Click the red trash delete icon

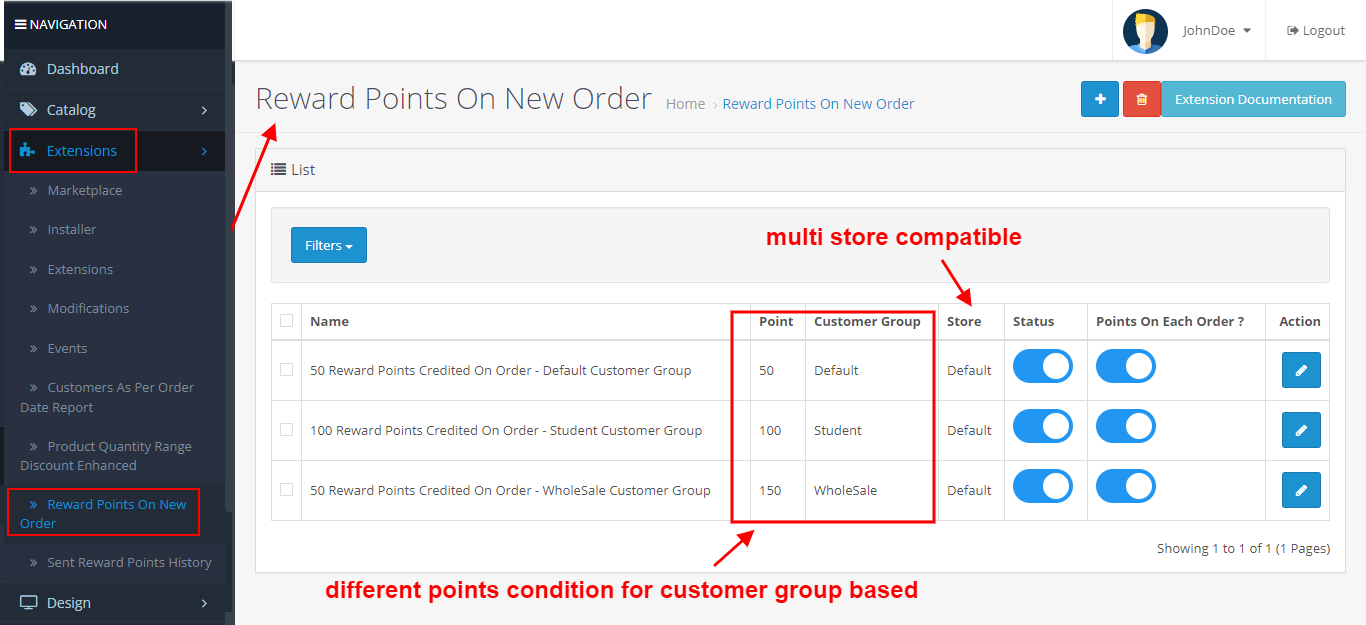[1141, 100]
